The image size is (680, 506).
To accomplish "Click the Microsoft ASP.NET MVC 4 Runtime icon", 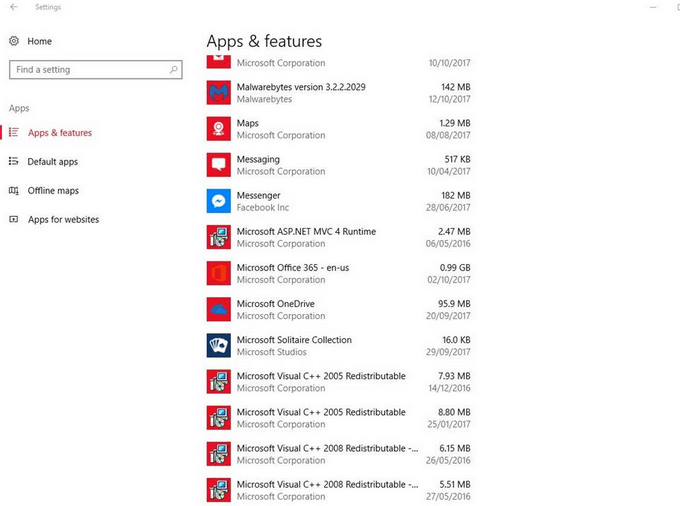I will [219, 237].
